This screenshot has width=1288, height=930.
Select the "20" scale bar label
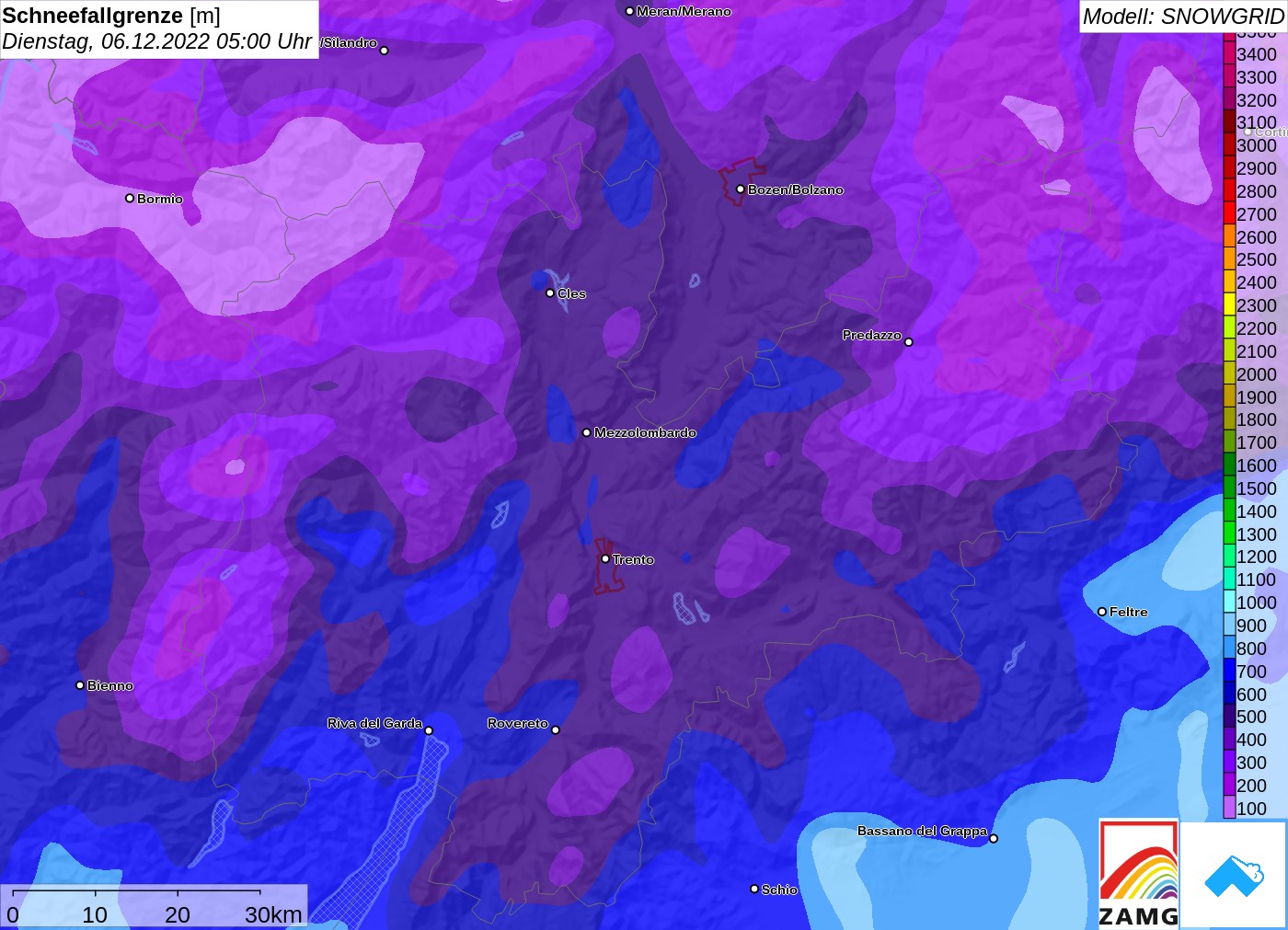coord(178,914)
